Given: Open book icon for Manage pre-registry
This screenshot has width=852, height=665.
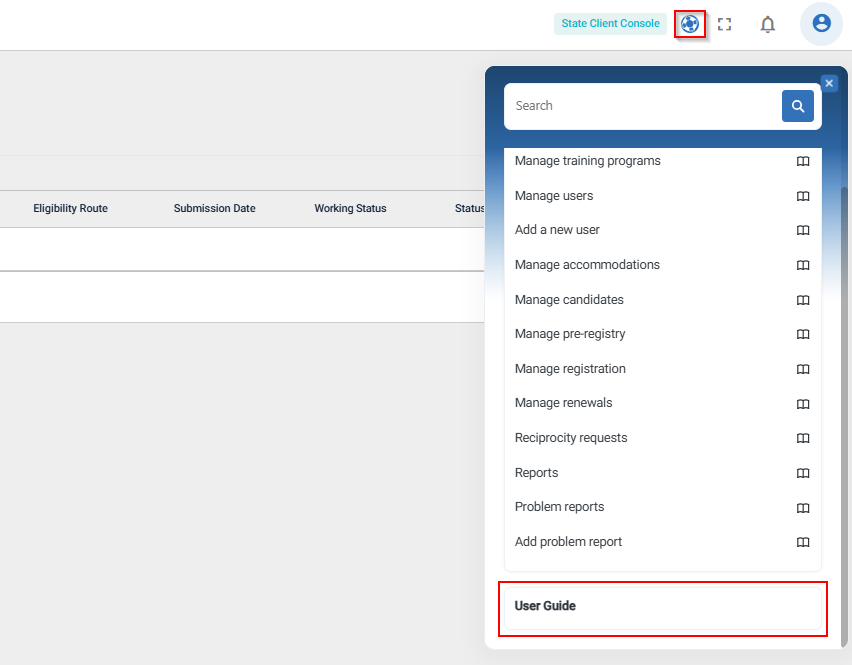Looking at the screenshot, I should coord(803,334).
